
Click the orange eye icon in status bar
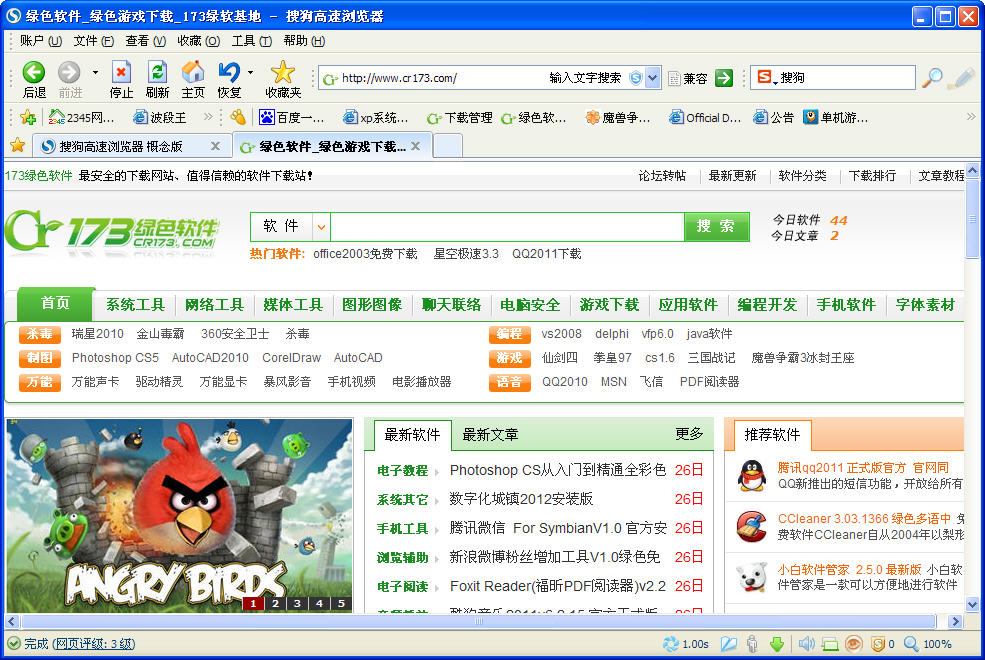[x=853, y=644]
